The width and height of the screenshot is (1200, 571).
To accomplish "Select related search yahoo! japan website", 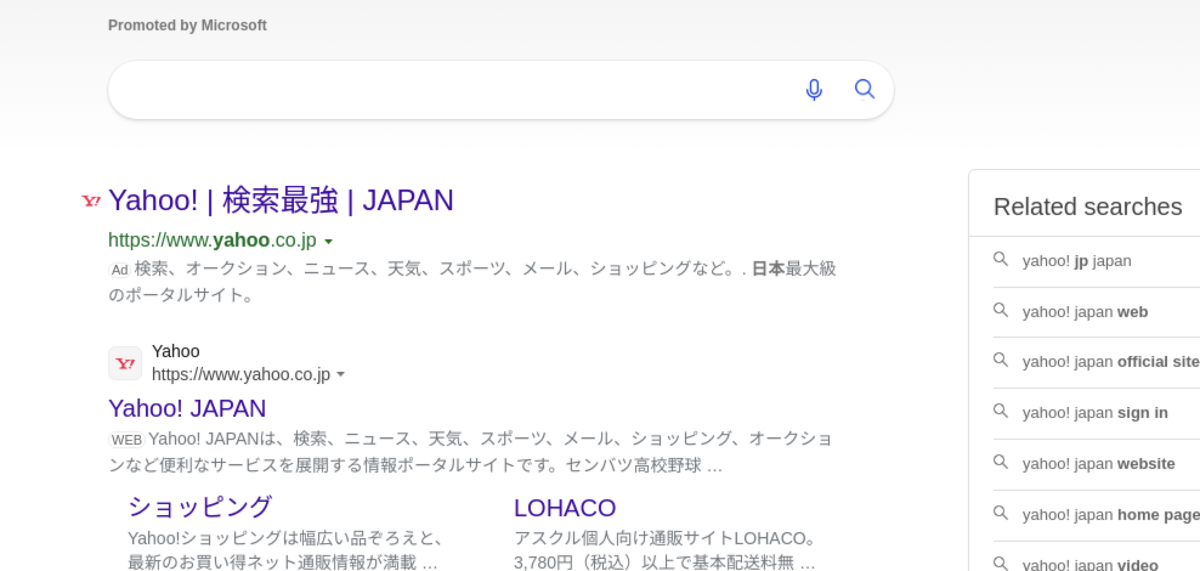I will coord(1098,464).
